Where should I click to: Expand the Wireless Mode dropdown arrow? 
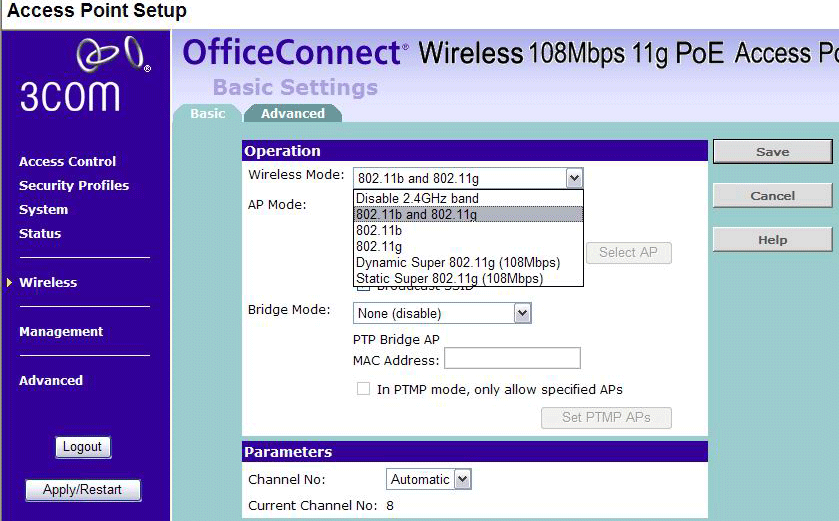click(x=573, y=178)
